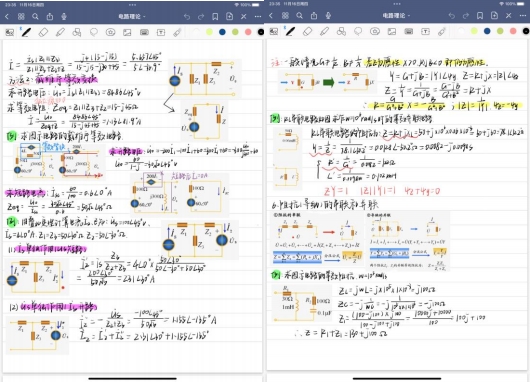Open the share export menu in left pane
This screenshot has width=530, height=382.
tap(50, 16)
